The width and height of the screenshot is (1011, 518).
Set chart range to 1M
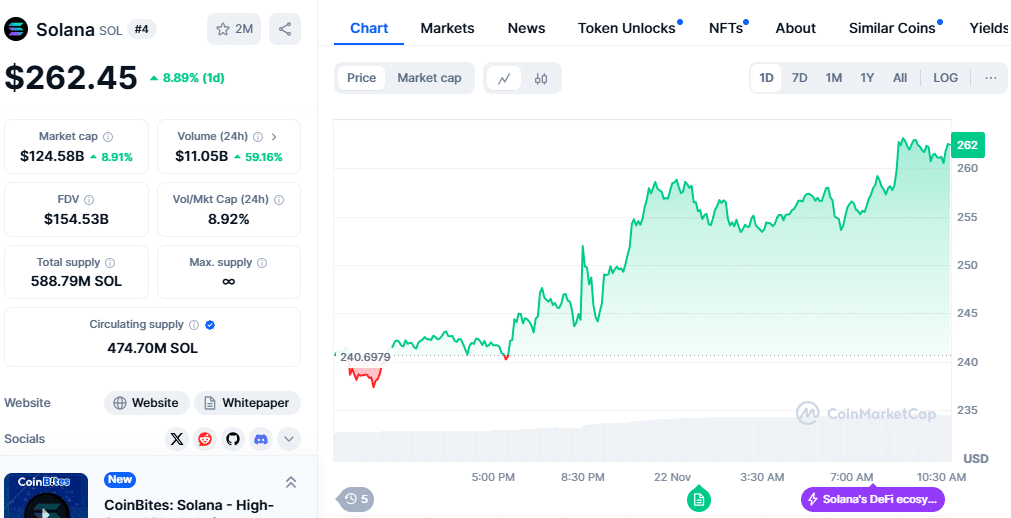click(x=834, y=78)
